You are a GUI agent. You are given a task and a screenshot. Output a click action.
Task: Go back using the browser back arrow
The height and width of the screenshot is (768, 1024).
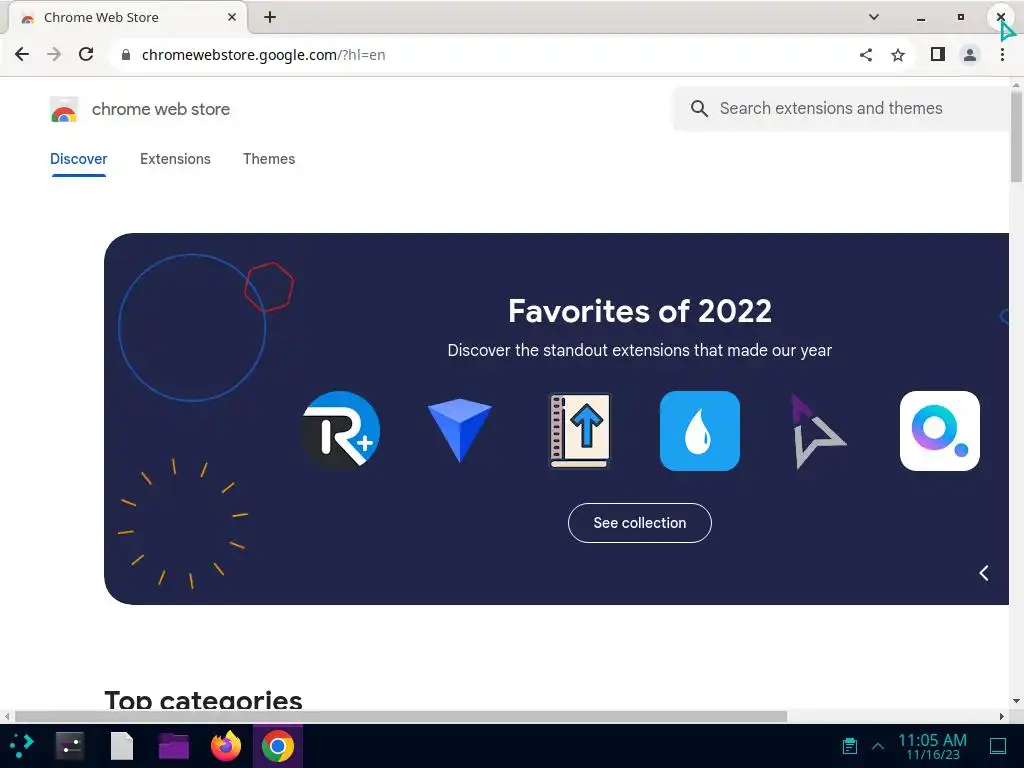click(22, 54)
